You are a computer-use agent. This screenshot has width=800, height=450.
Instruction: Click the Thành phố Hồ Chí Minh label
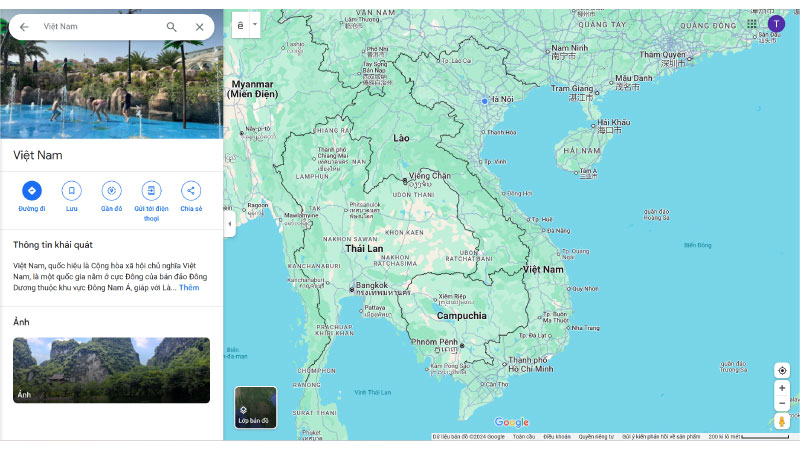[x=531, y=364]
